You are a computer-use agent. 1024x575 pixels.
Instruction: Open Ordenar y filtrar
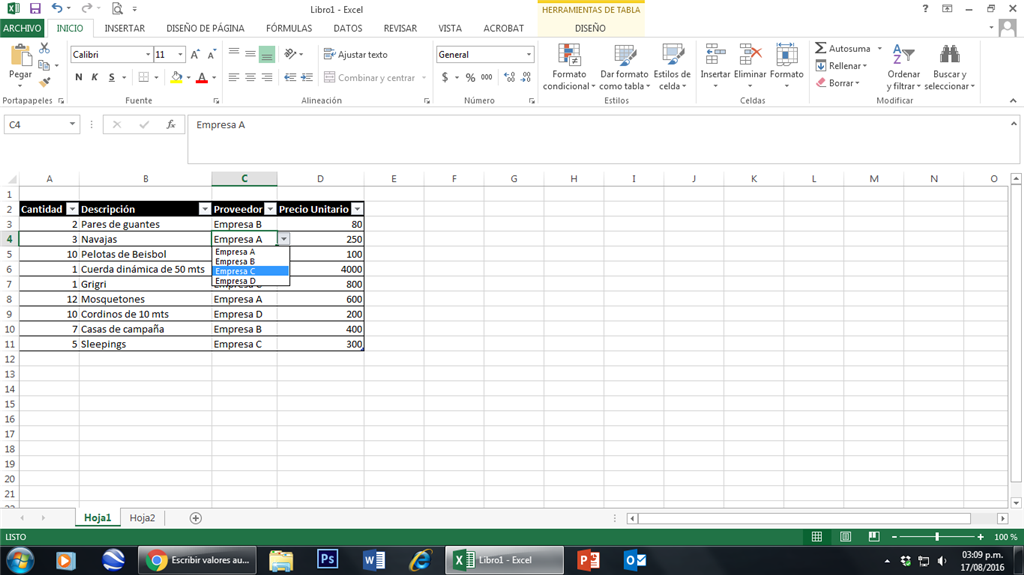[903, 67]
